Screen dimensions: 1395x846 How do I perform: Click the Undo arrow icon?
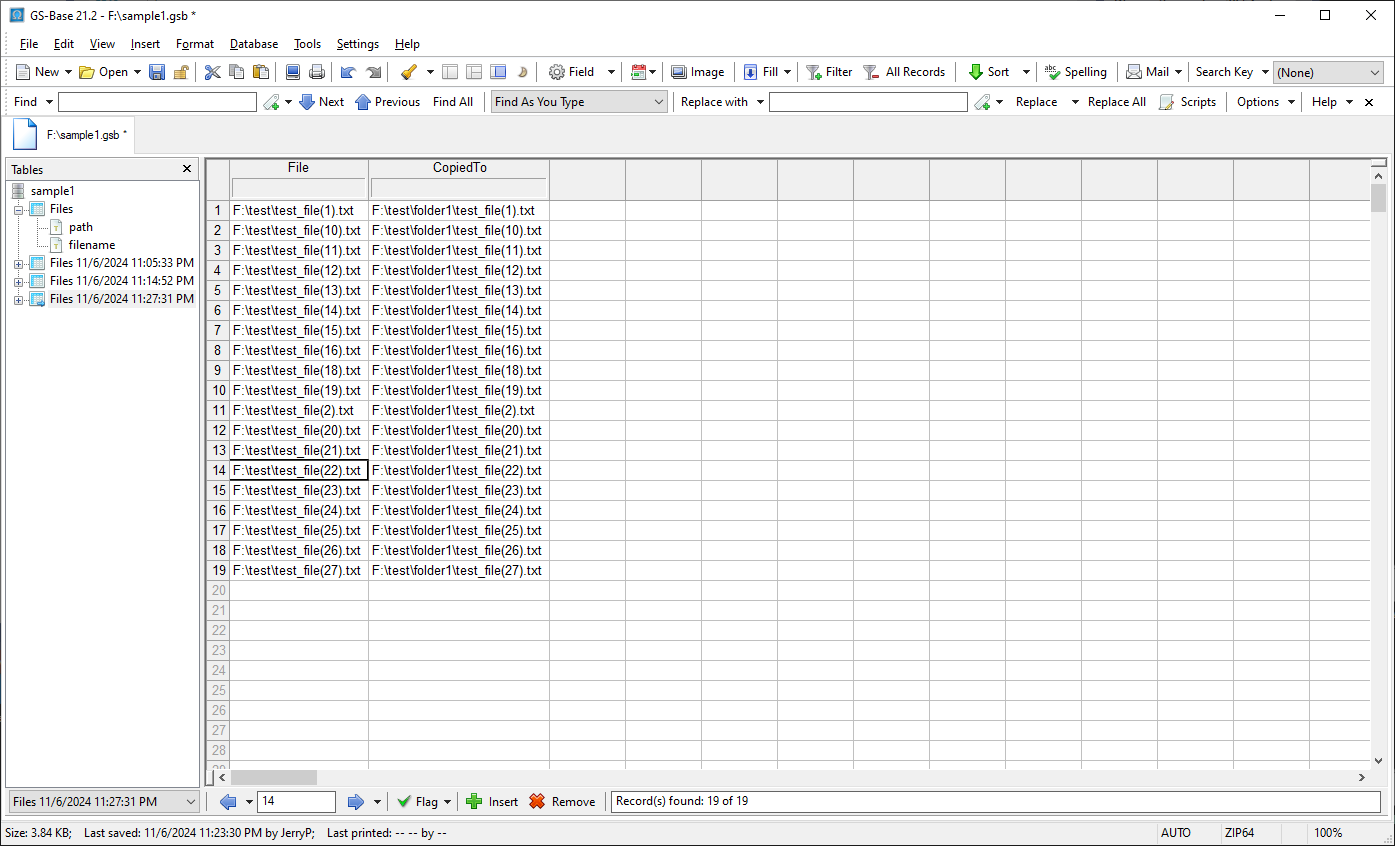(348, 72)
